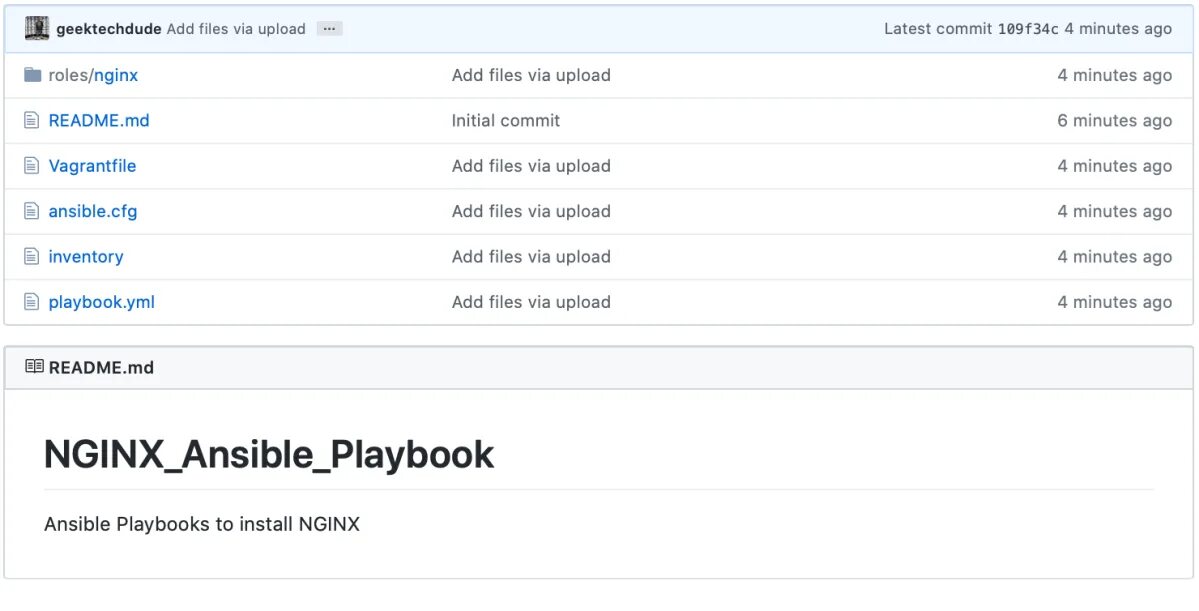Click the README book icon

pyautogui.click(x=34, y=367)
